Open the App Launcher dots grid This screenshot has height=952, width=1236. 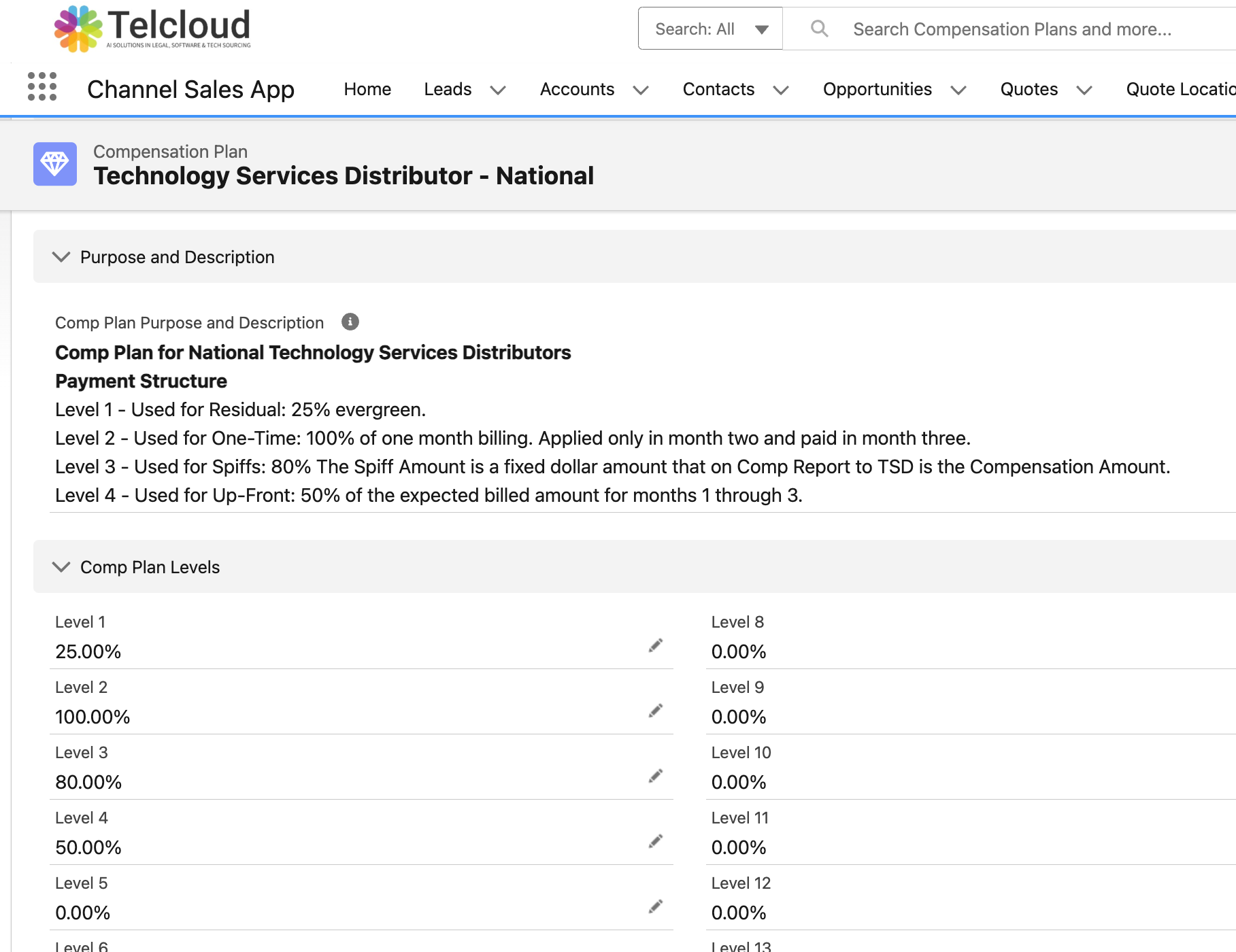[x=42, y=87]
